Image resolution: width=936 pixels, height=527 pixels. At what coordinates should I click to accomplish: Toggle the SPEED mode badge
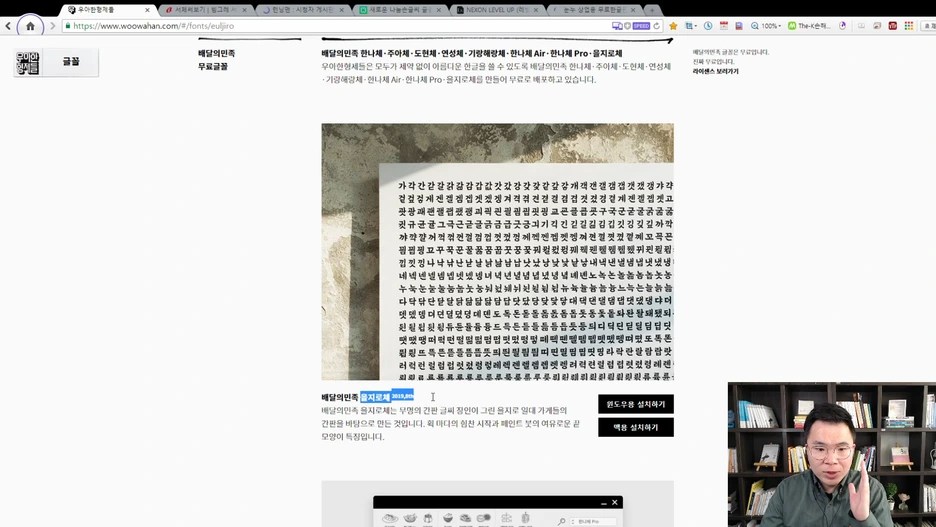click(x=641, y=26)
